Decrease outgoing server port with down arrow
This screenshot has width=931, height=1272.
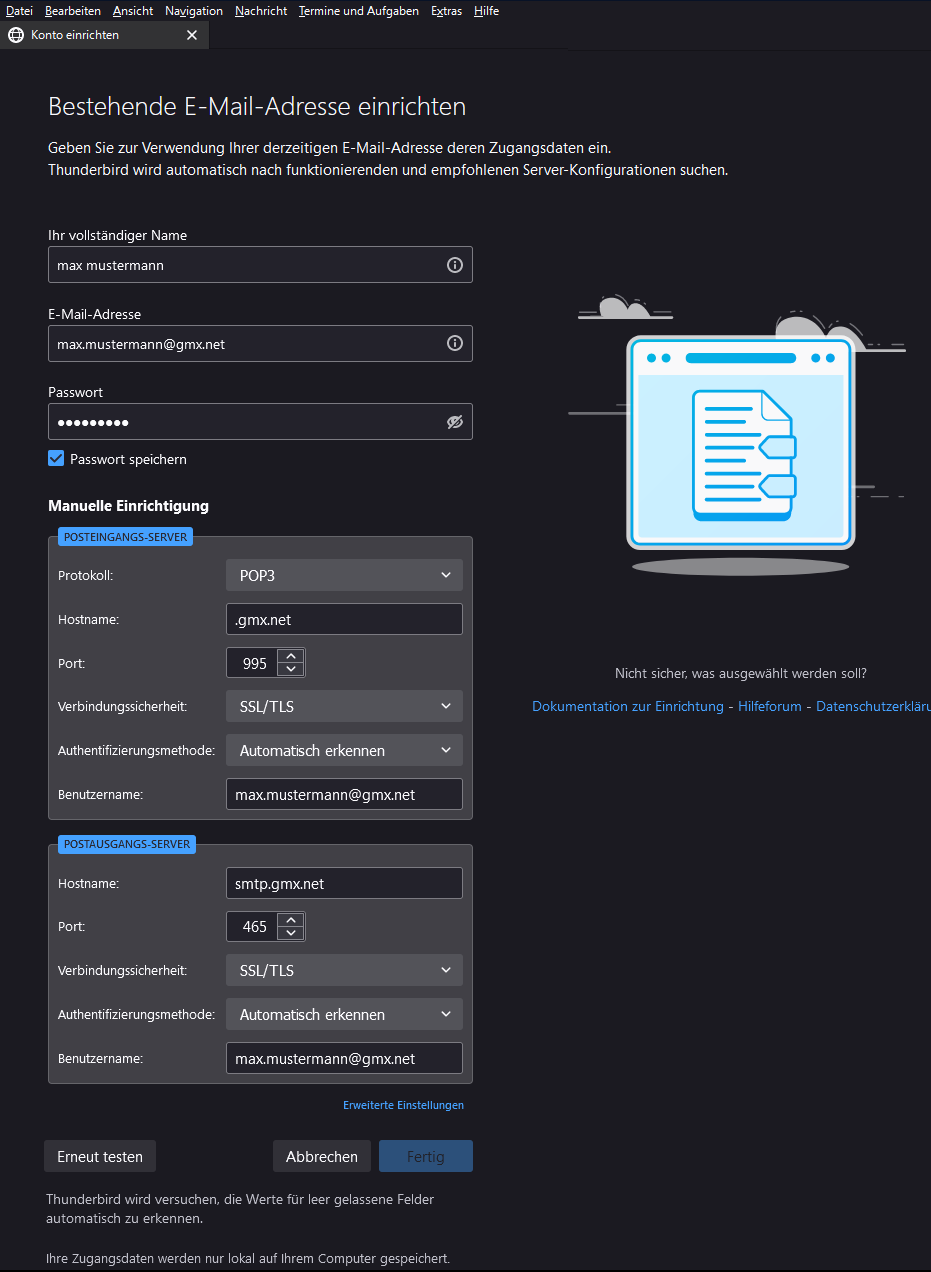291,933
